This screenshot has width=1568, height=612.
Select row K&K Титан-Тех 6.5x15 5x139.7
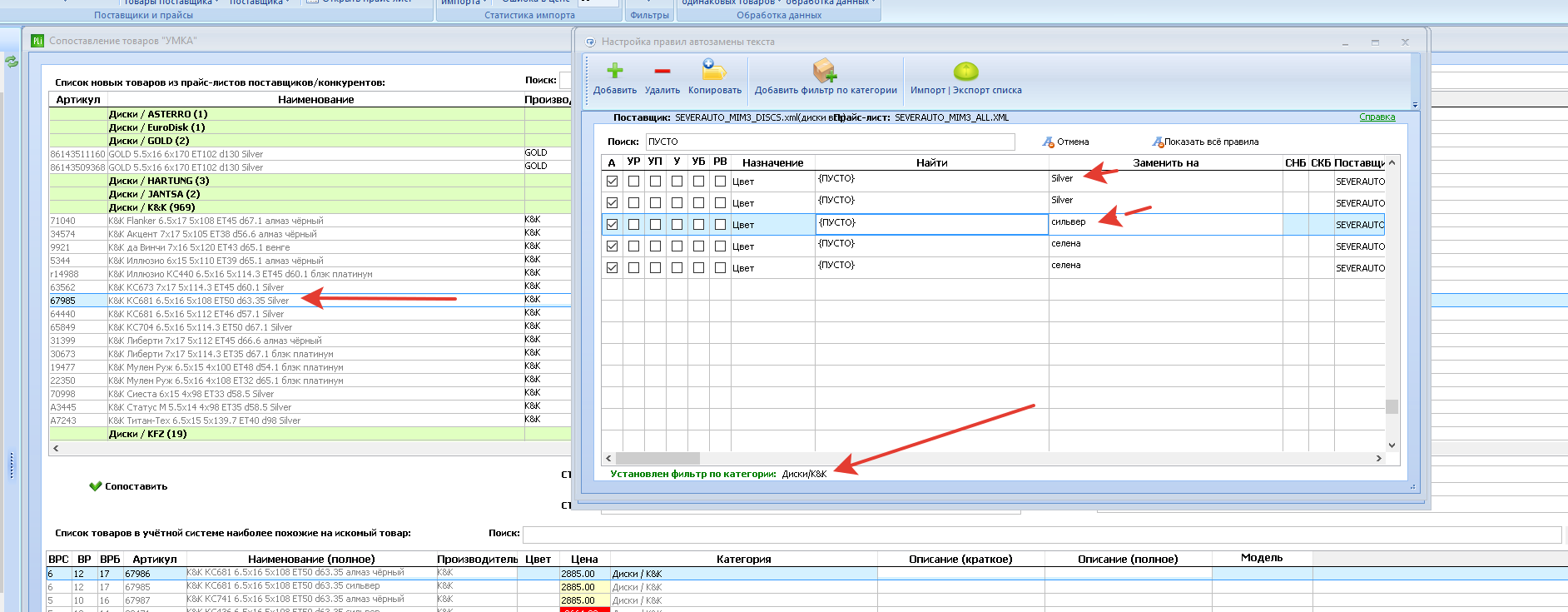point(310,420)
